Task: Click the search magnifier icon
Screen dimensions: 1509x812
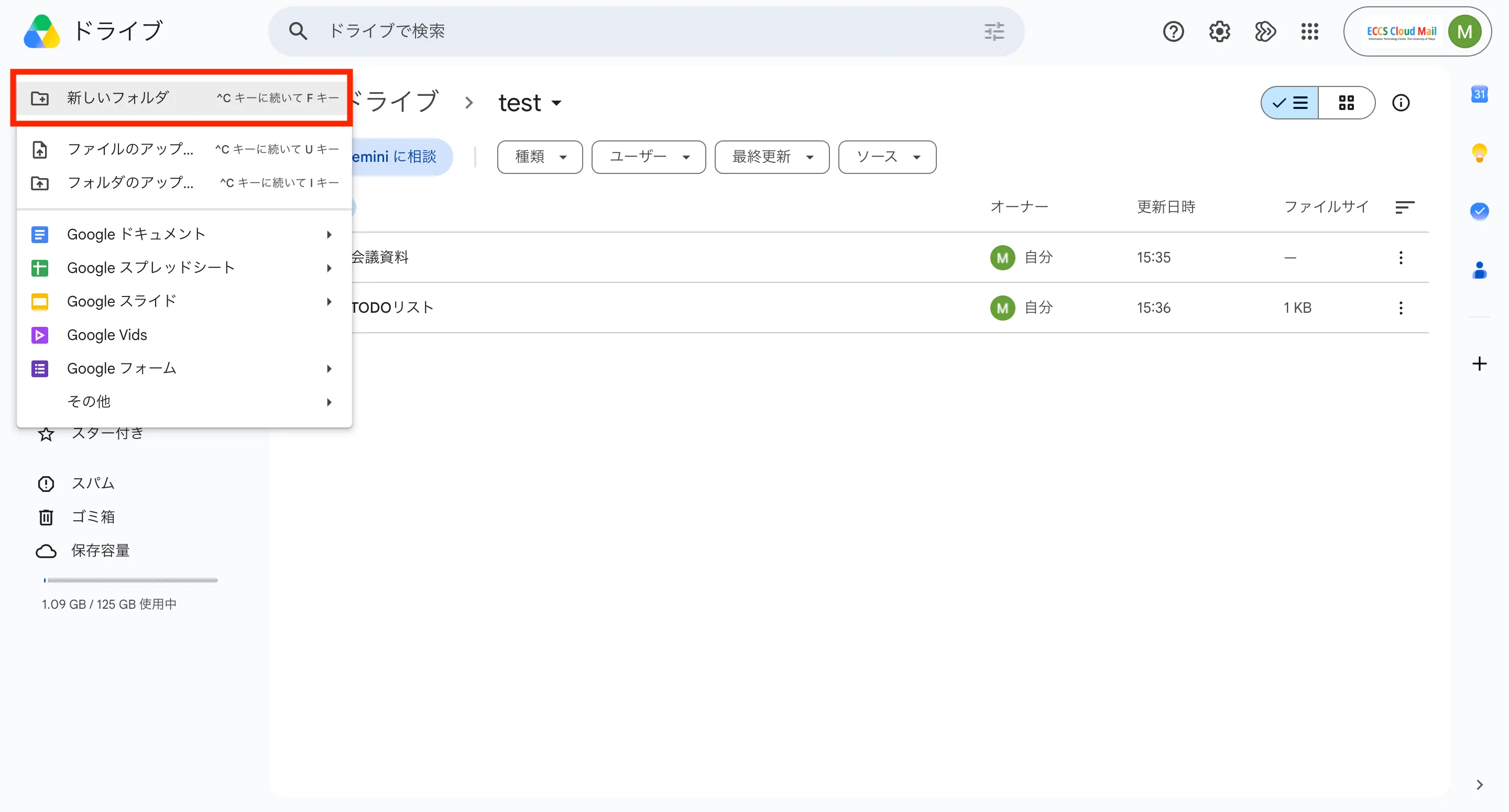Action: [298, 31]
